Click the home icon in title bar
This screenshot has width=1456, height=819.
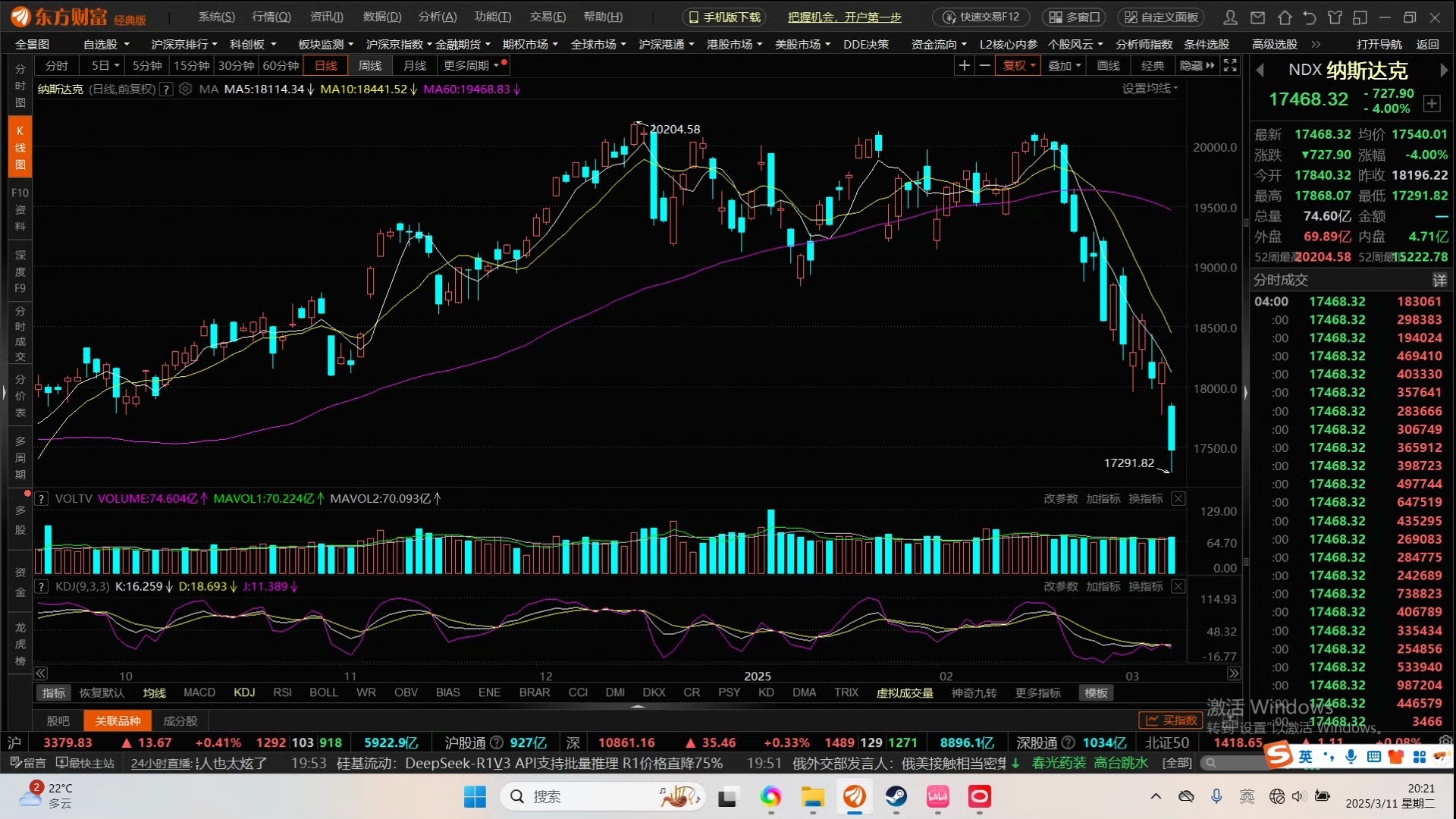(x=1284, y=17)
